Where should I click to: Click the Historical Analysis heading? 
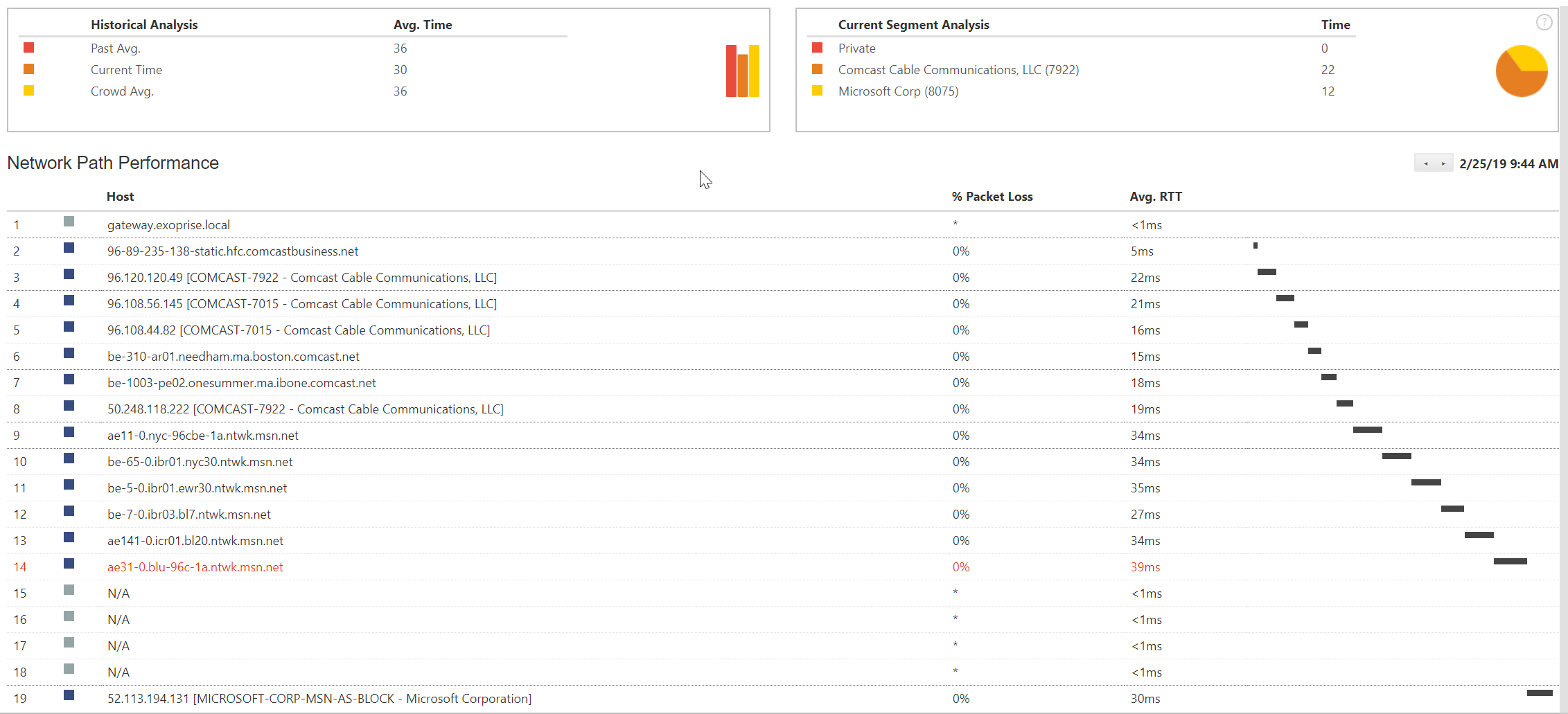coord(144,25)
